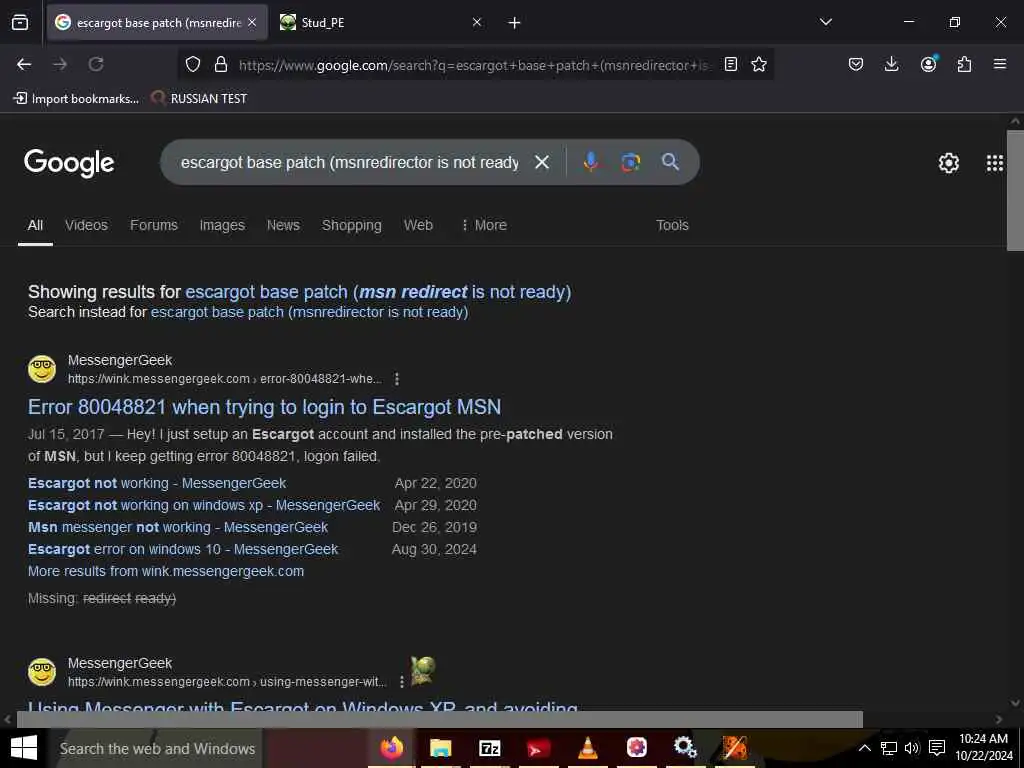
Task: Launch VLC media player from the taskbar
Action: (587, 748)
